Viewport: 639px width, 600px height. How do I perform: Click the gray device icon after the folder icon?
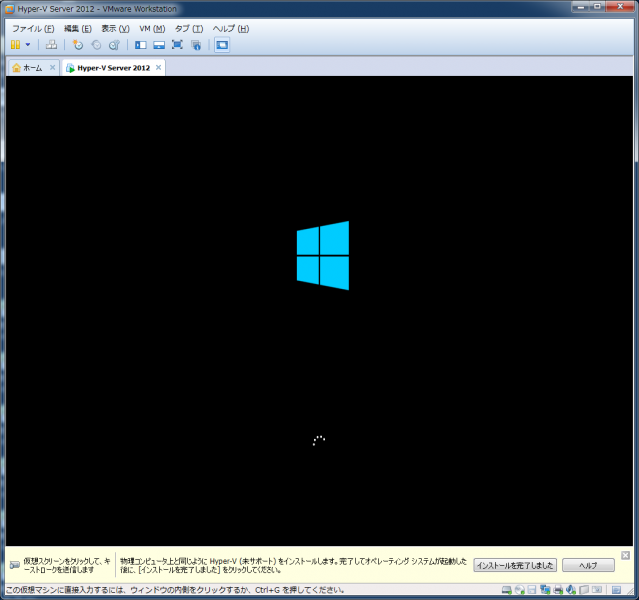(597, 589)
